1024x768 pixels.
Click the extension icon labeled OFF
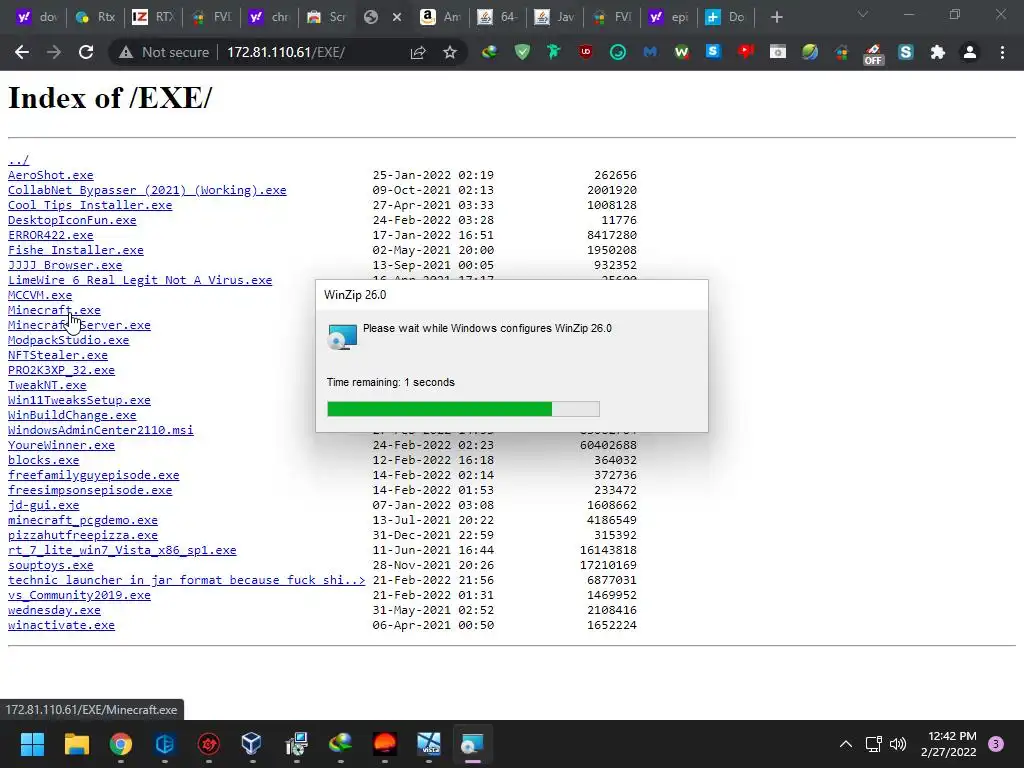coord(873,54)
